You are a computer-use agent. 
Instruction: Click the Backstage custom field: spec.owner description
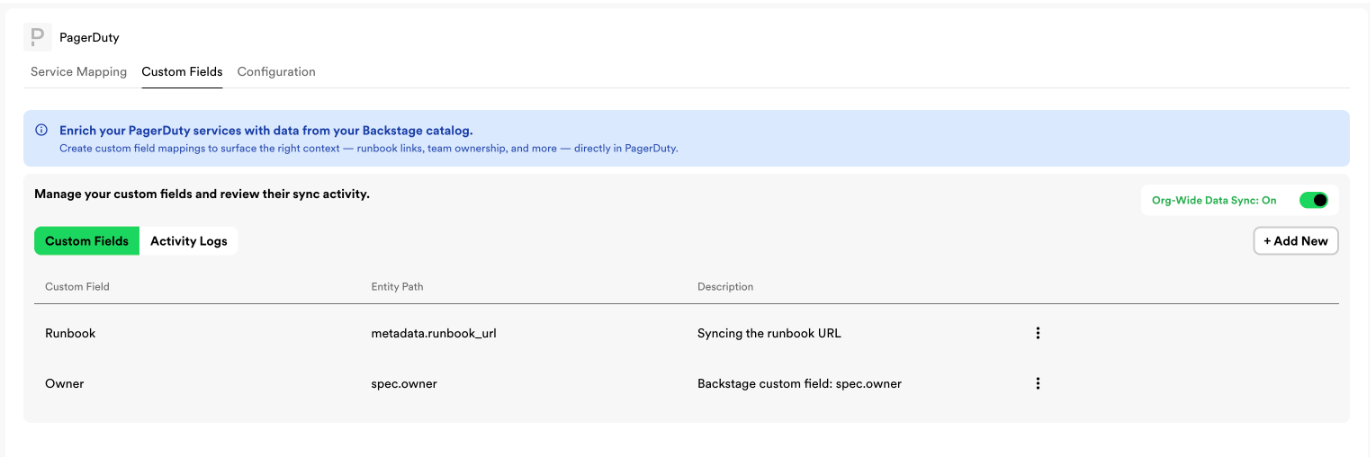799,383
